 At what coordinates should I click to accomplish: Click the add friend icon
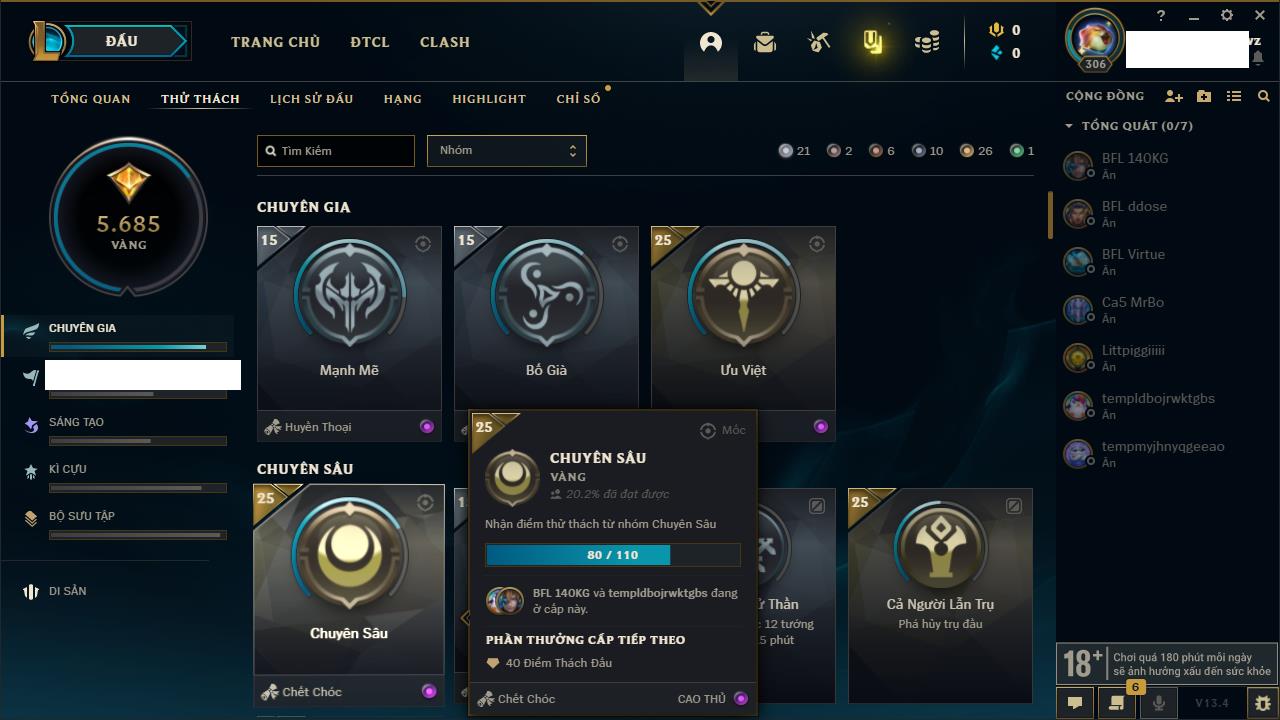[x=1174, y=96]
